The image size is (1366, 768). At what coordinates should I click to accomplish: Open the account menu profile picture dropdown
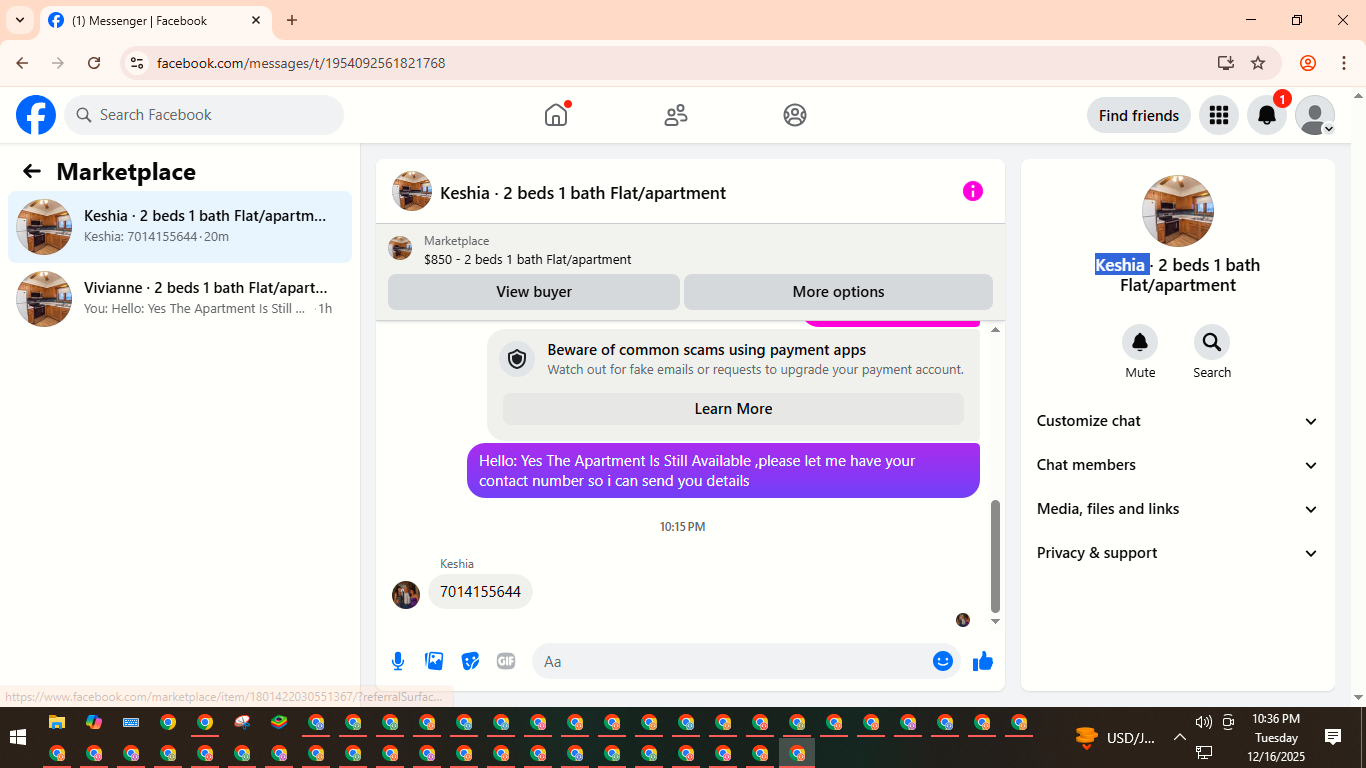coord(1315,115)
